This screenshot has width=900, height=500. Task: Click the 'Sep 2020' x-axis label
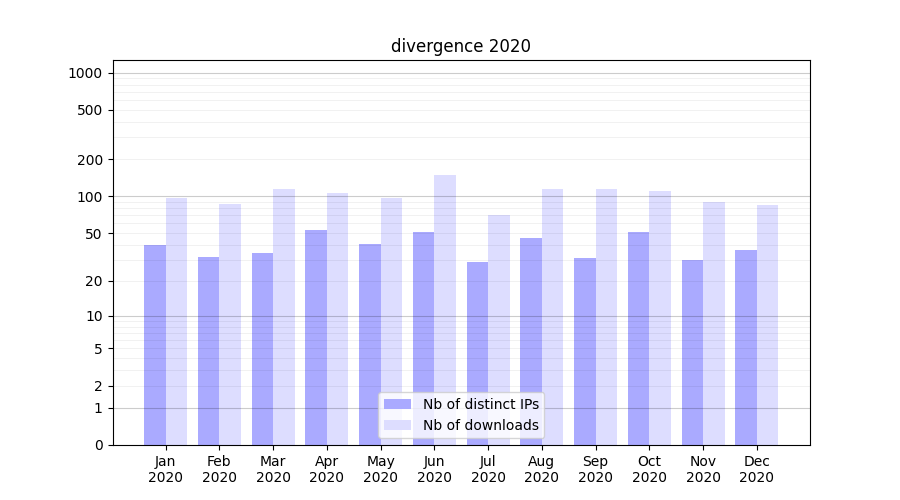coord(595,469)
